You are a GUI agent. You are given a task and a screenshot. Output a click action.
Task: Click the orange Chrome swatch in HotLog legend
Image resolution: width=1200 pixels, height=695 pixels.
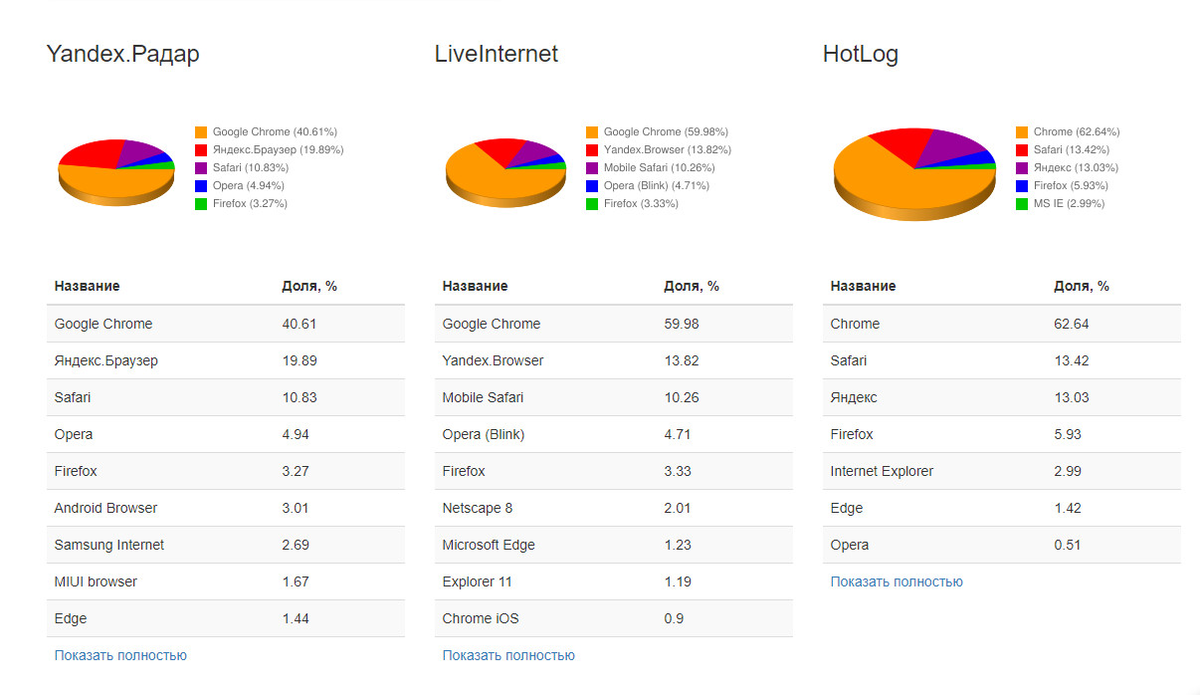[1022, 132]
